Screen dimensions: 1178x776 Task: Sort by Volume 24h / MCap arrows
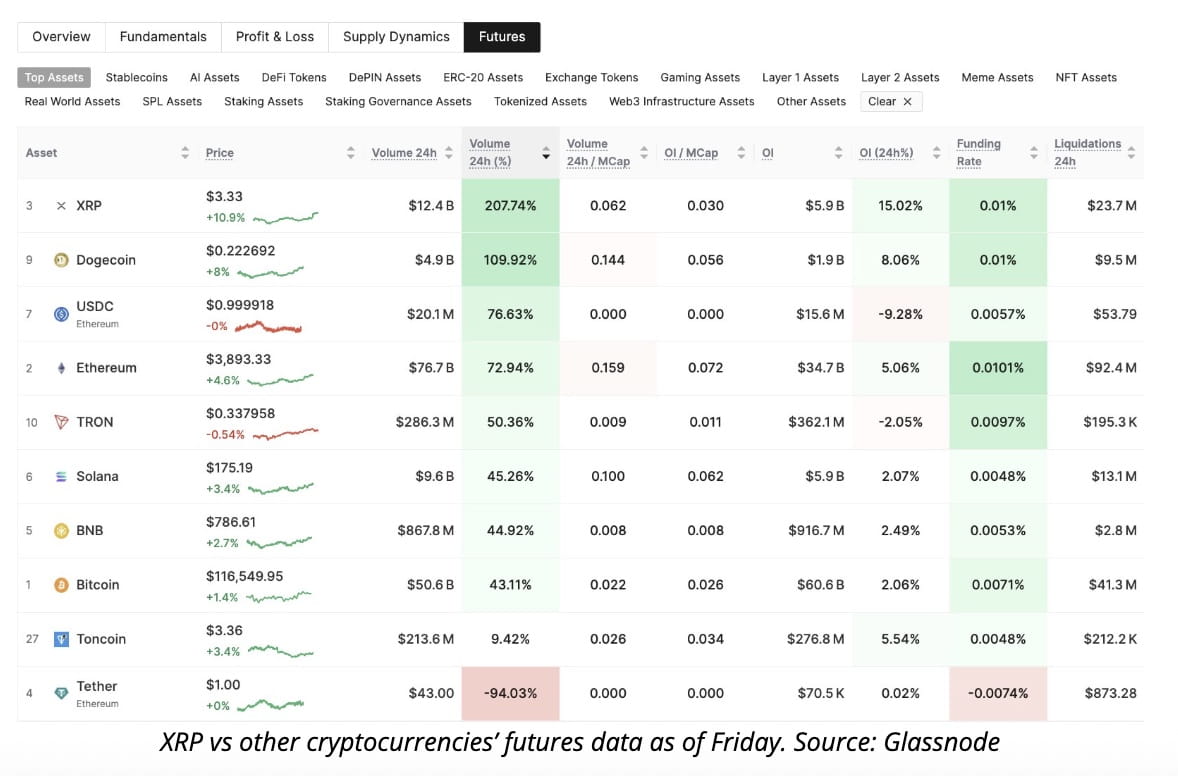click(644, 152)
